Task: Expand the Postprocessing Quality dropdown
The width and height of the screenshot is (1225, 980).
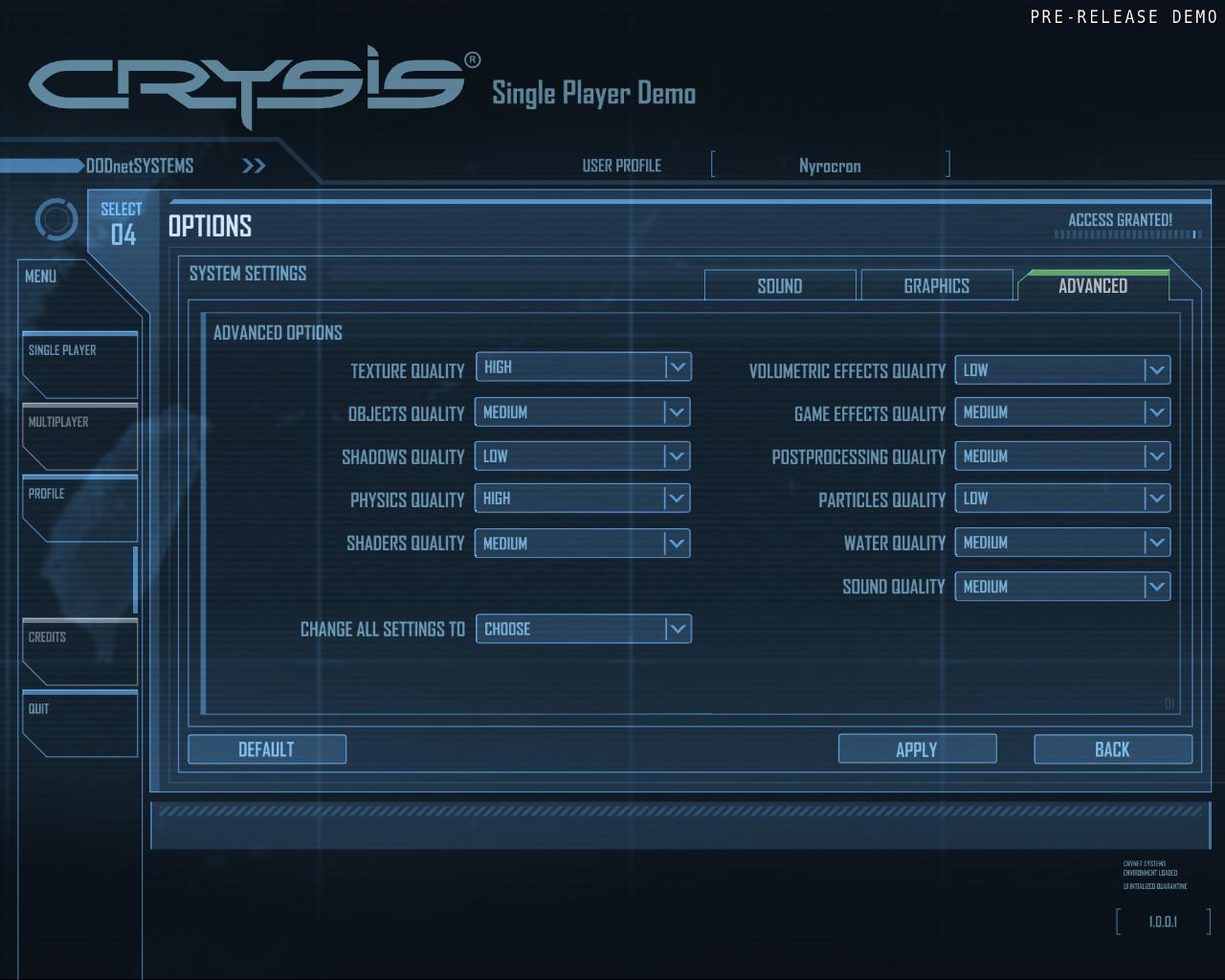Action: 1062,457
